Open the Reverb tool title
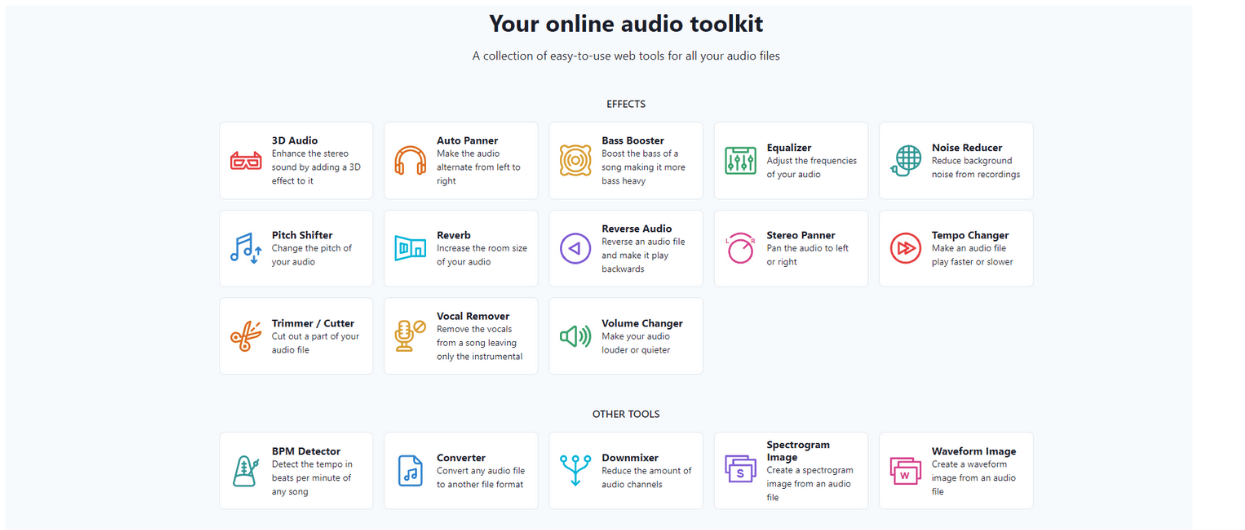 point(454,235)
